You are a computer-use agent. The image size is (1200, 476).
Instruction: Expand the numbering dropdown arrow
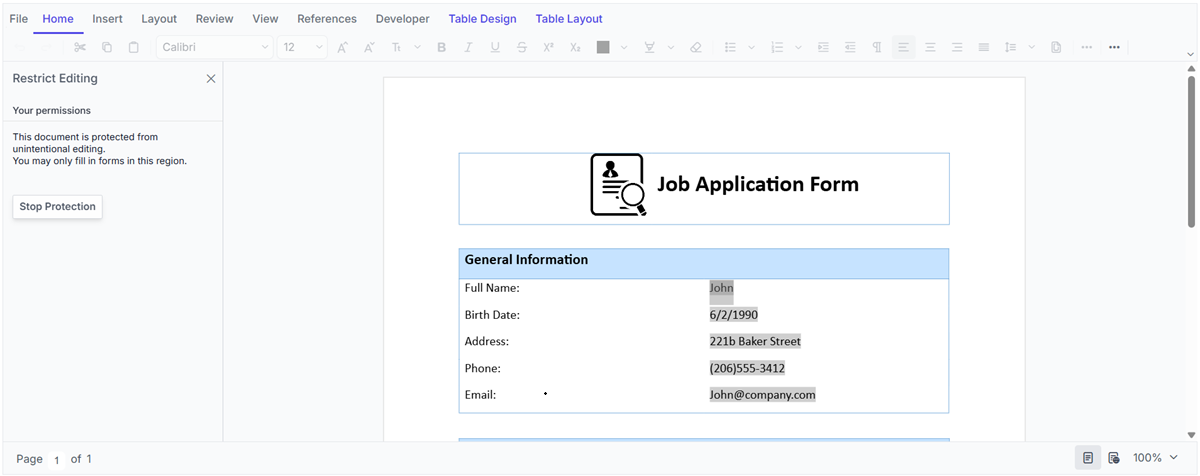coord(798,47)
